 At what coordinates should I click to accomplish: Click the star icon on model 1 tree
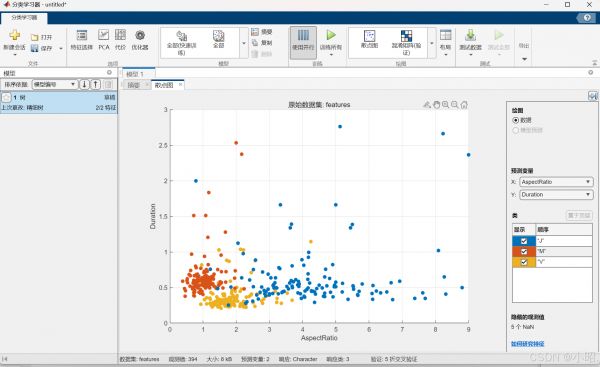[x=6, y=98]
